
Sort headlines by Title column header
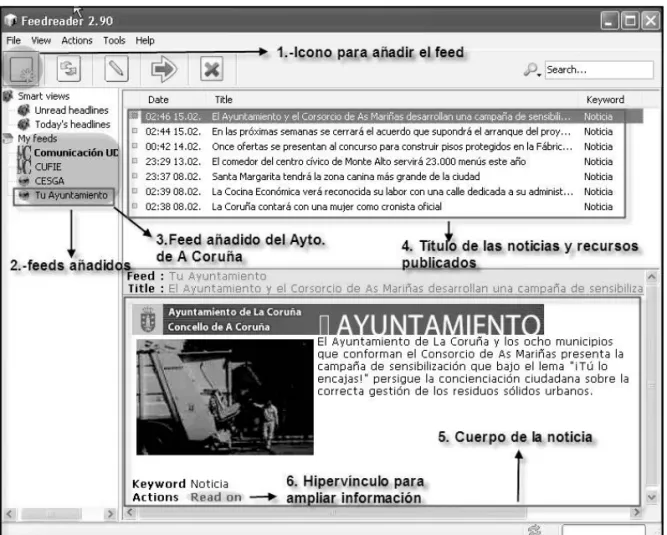[x=223, y=100]
